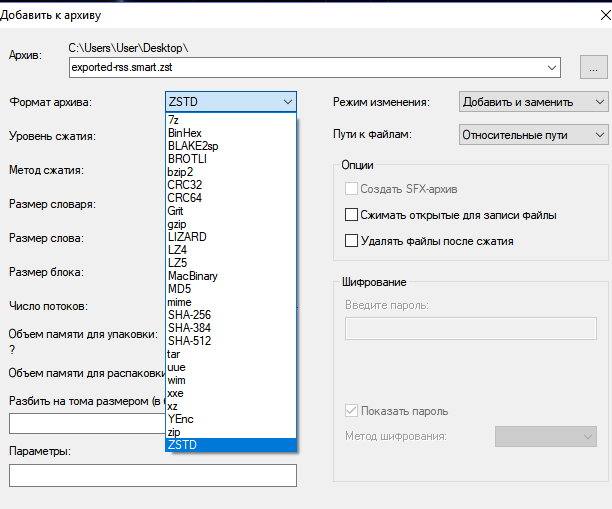
Task: Select 7z format from list
Action: [x=231, y=120]
